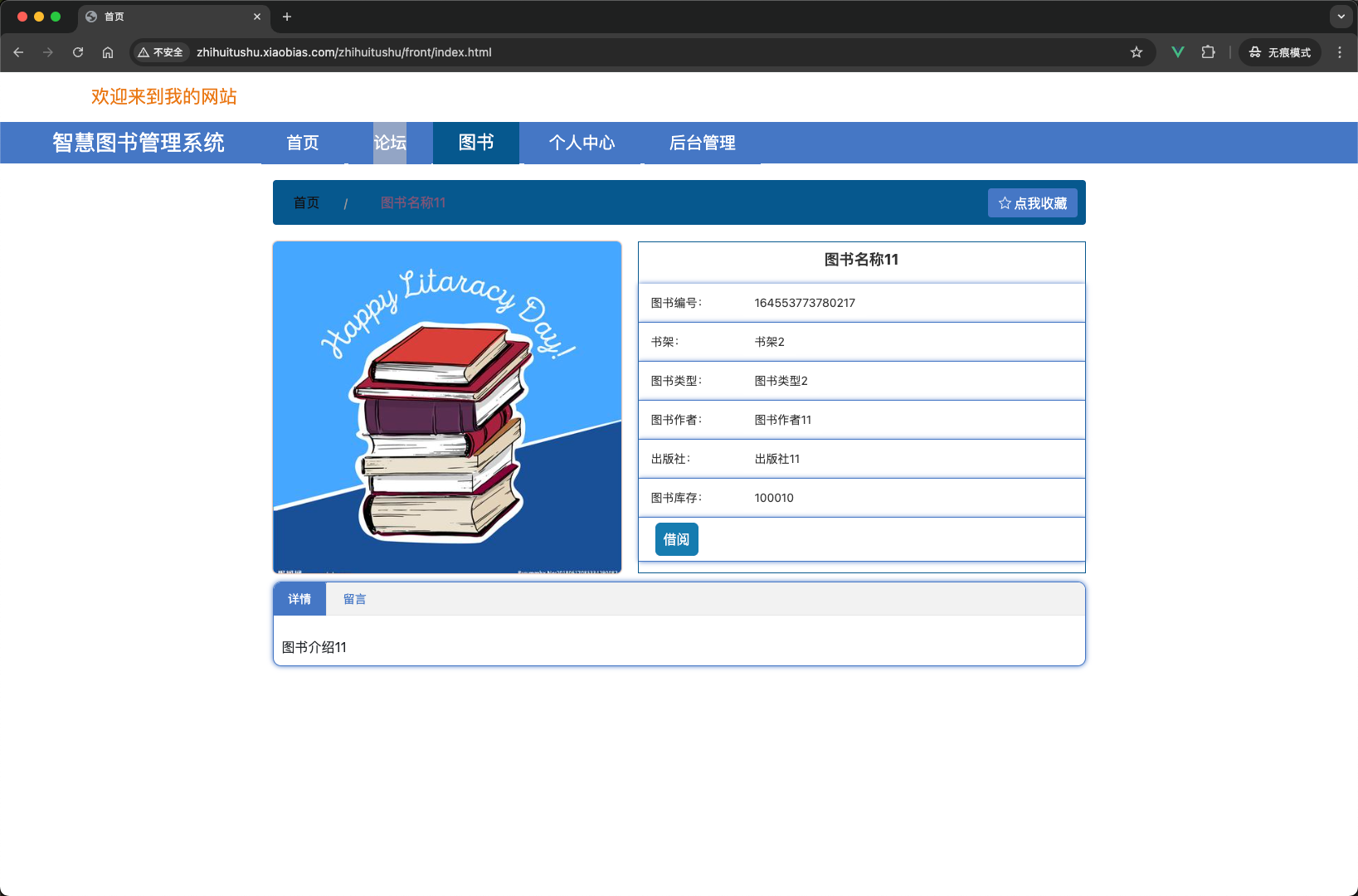Select the 首页 browser tab

tap(174, 17)
